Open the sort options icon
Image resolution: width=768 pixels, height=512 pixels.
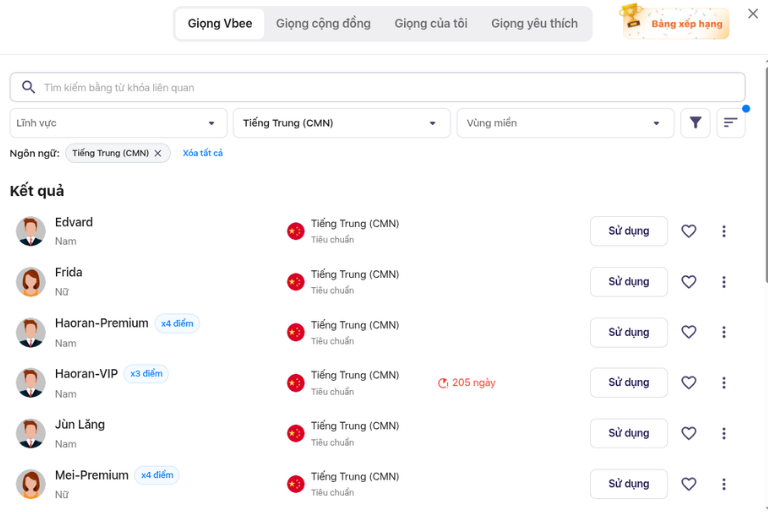730,122
